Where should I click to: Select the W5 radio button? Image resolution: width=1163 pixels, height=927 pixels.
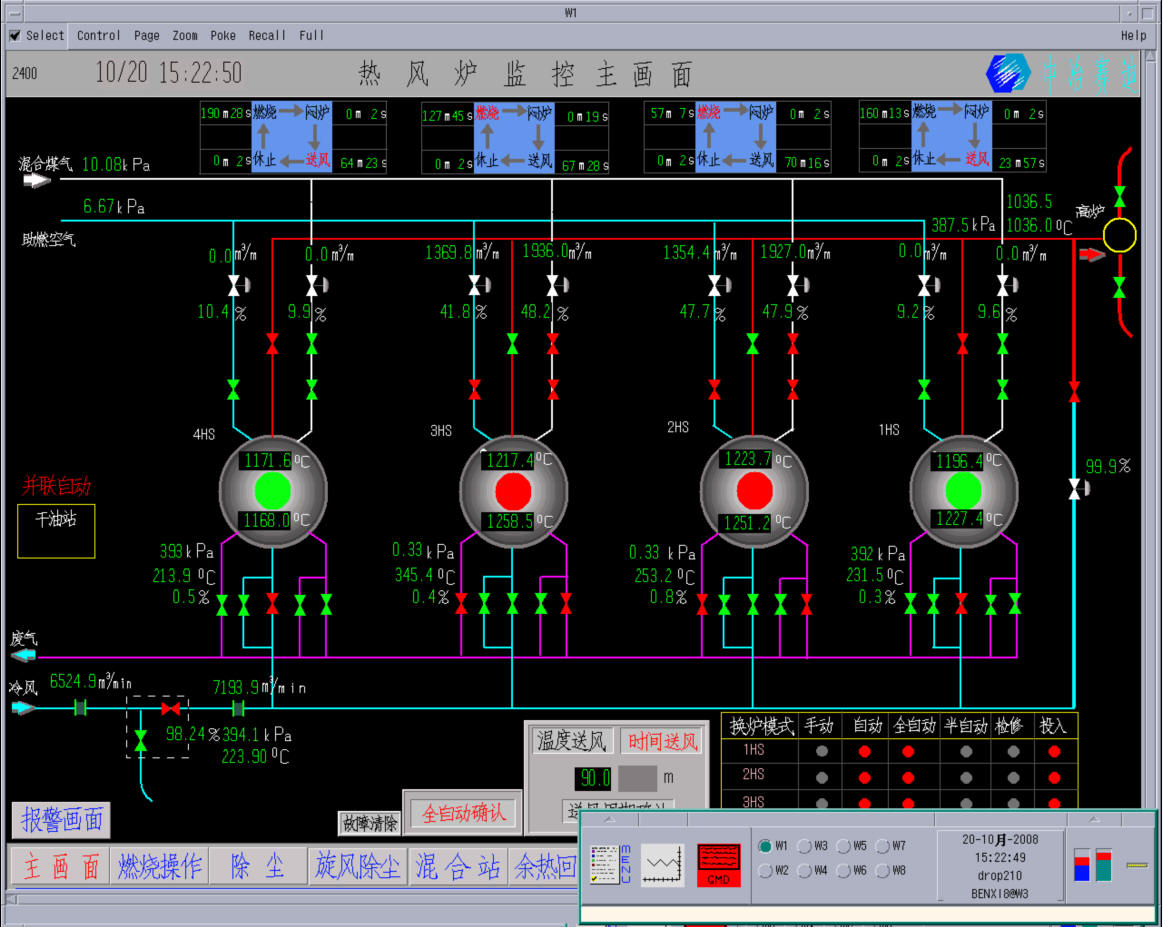tap(844, 846)
